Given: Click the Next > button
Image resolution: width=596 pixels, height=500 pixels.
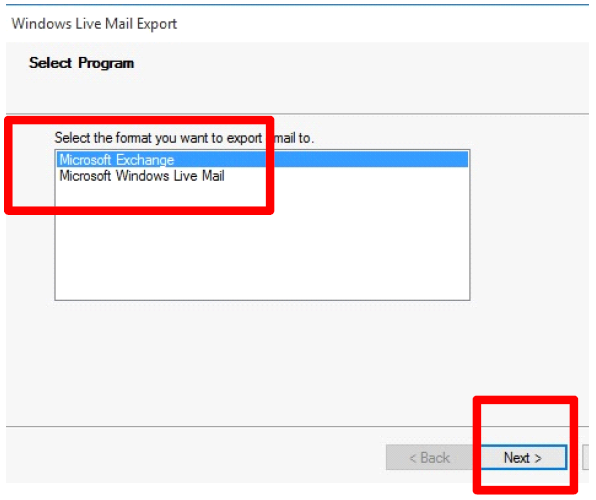Looking at the screenshot, I should pos(523,457).
